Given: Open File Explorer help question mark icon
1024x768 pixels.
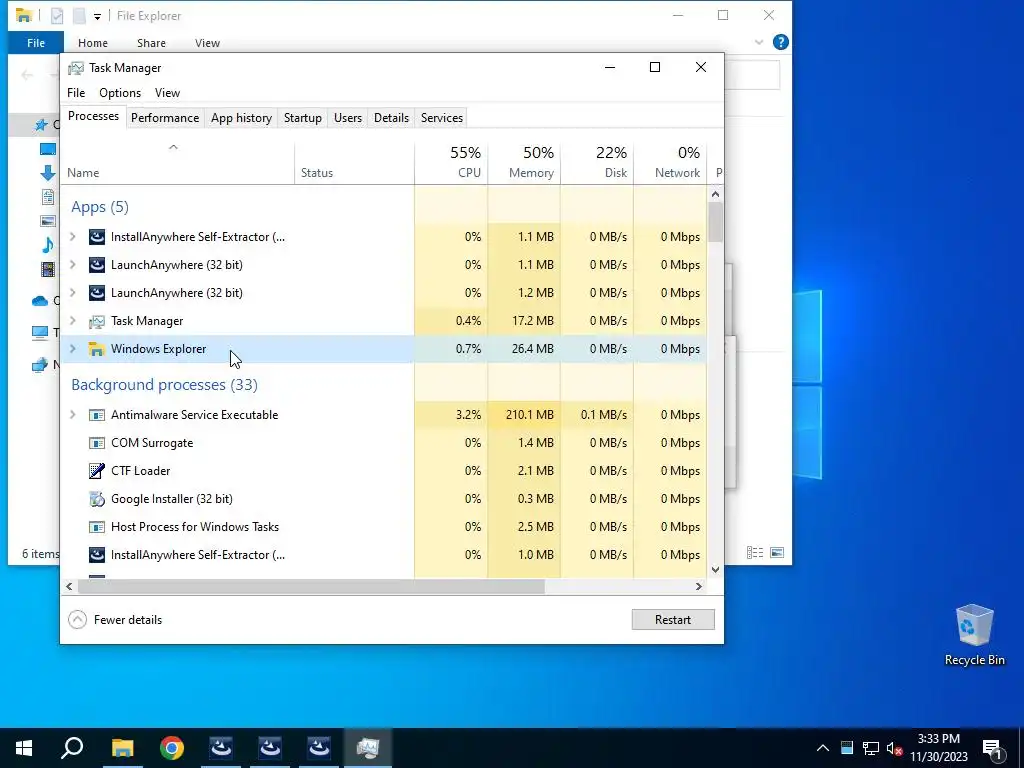Looking at the screenshot, I should coord(780,42).
